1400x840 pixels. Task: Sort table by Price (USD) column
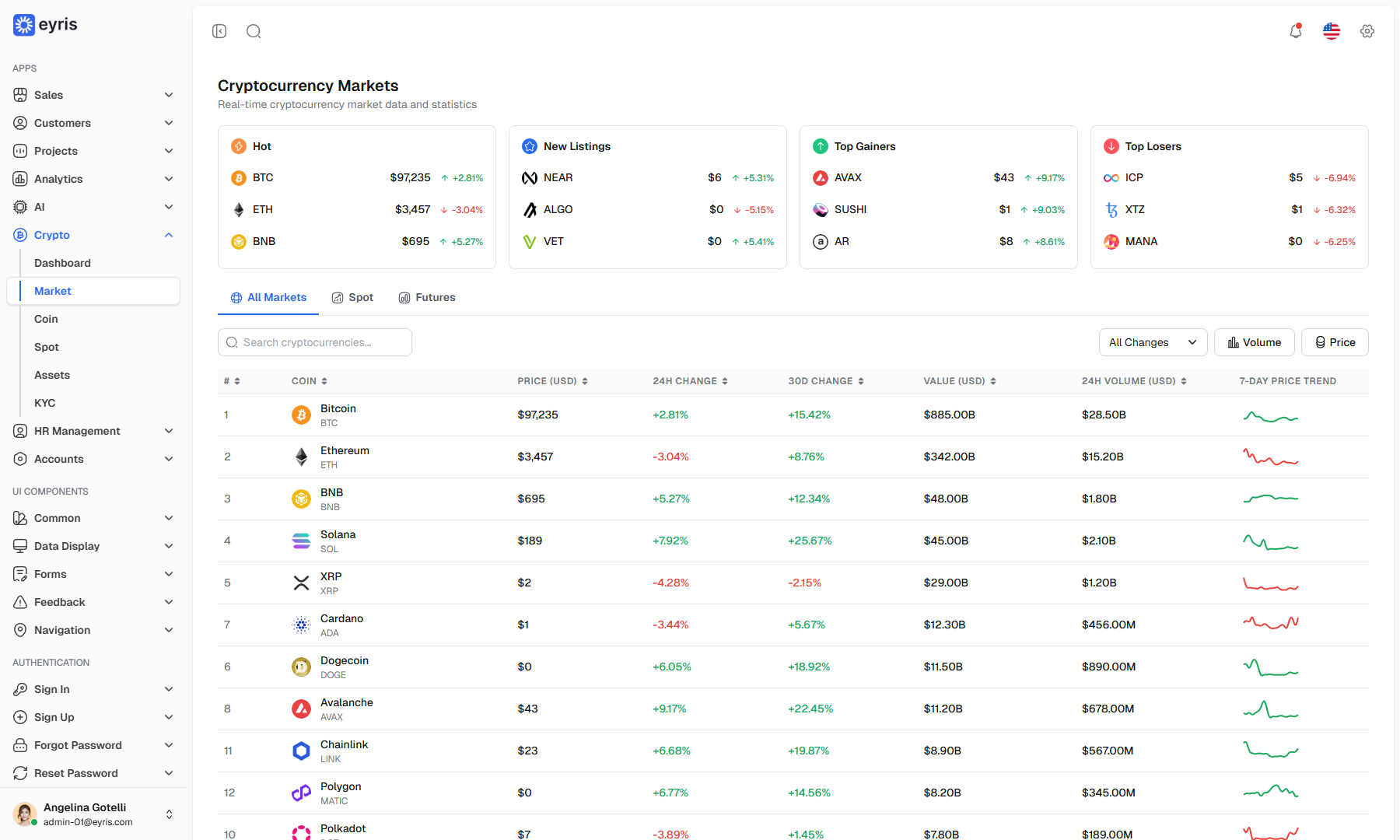point(553,381)
